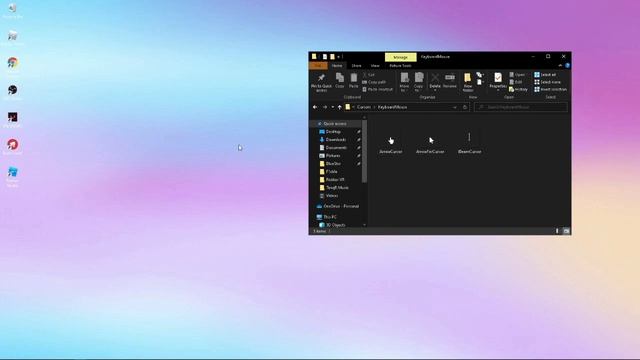Switch to the Home ribbon tab
This screenshot has width=640, height=360.
click(337, 66)
